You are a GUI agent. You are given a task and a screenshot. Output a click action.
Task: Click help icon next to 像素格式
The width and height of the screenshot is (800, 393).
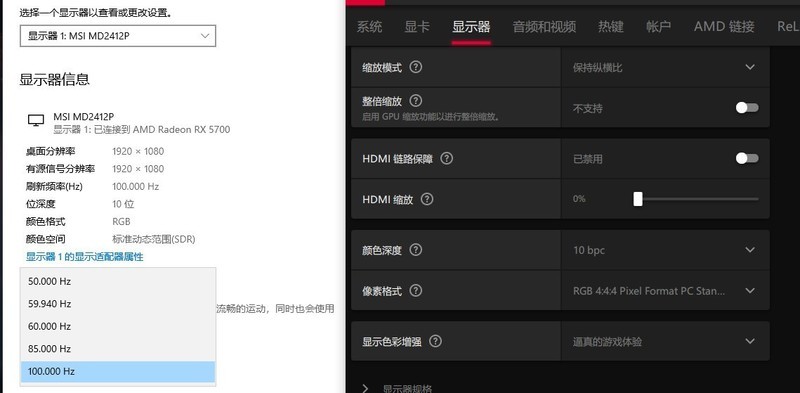pos(416,290)
